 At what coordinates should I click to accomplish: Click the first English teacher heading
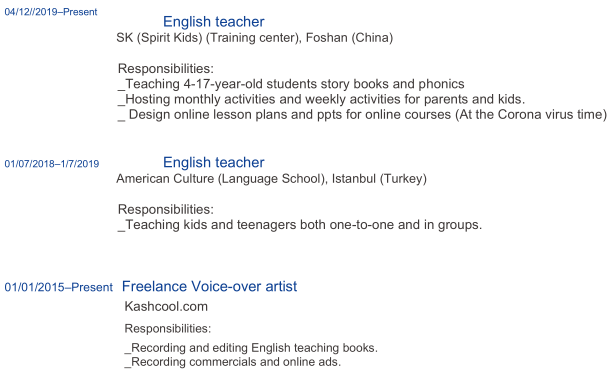213,22
